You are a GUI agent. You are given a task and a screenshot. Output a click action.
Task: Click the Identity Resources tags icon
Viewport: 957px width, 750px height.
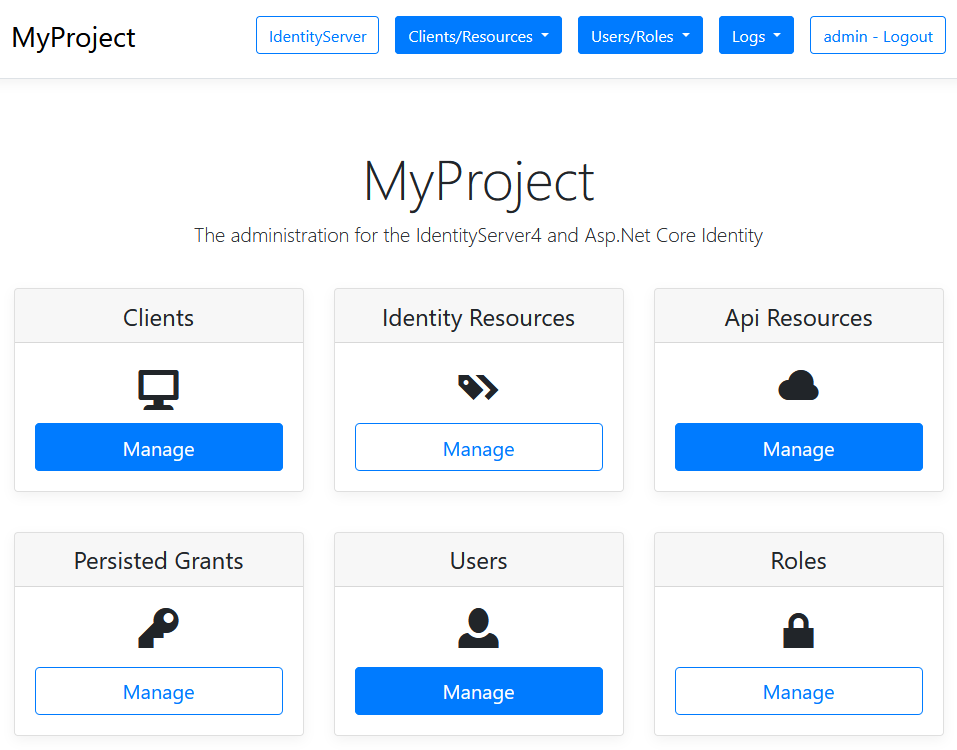coord(478,388)
